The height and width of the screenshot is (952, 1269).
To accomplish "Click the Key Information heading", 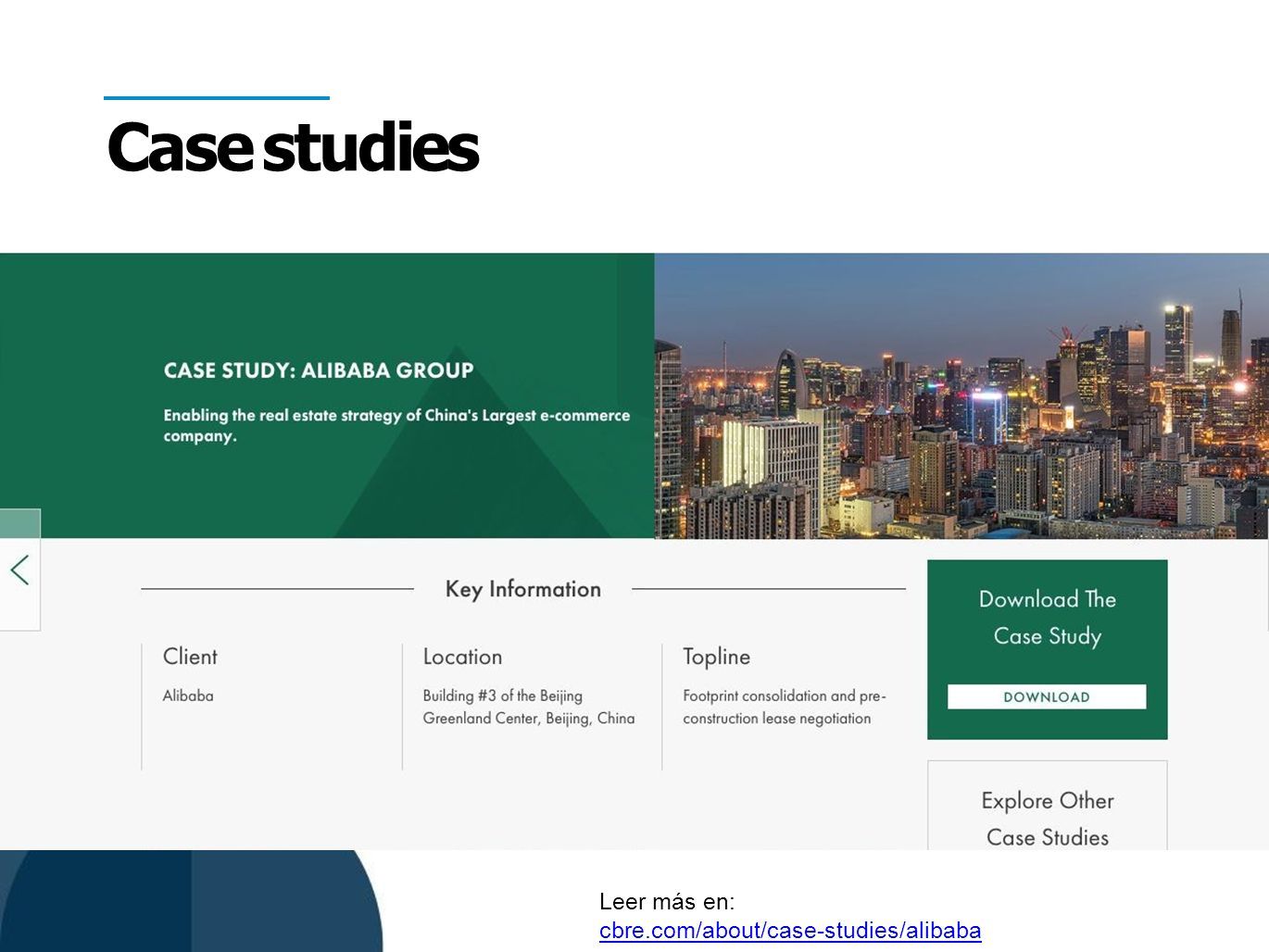I will [x=523, y=589].
